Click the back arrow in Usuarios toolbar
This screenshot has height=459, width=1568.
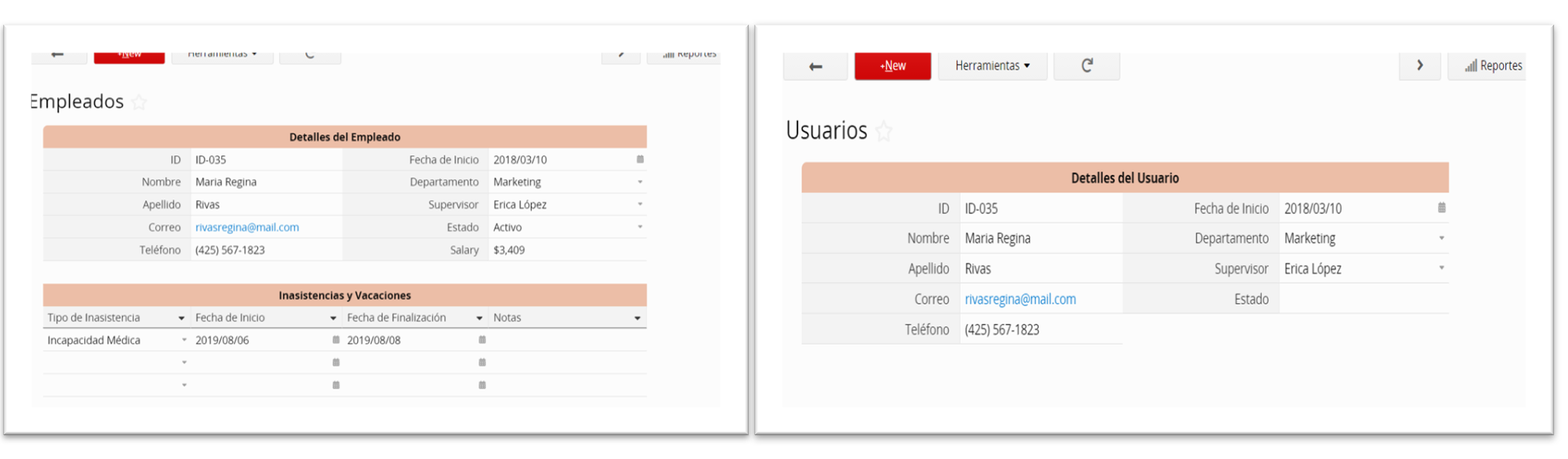[815, 66]
